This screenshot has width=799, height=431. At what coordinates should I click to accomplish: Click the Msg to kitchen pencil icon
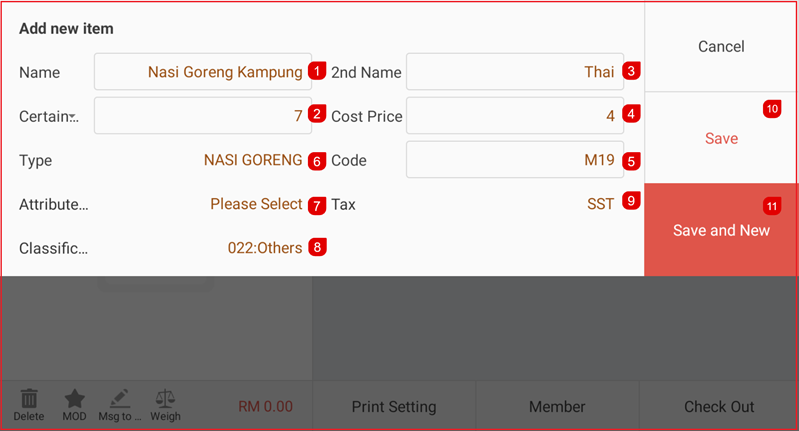[120, 399]
